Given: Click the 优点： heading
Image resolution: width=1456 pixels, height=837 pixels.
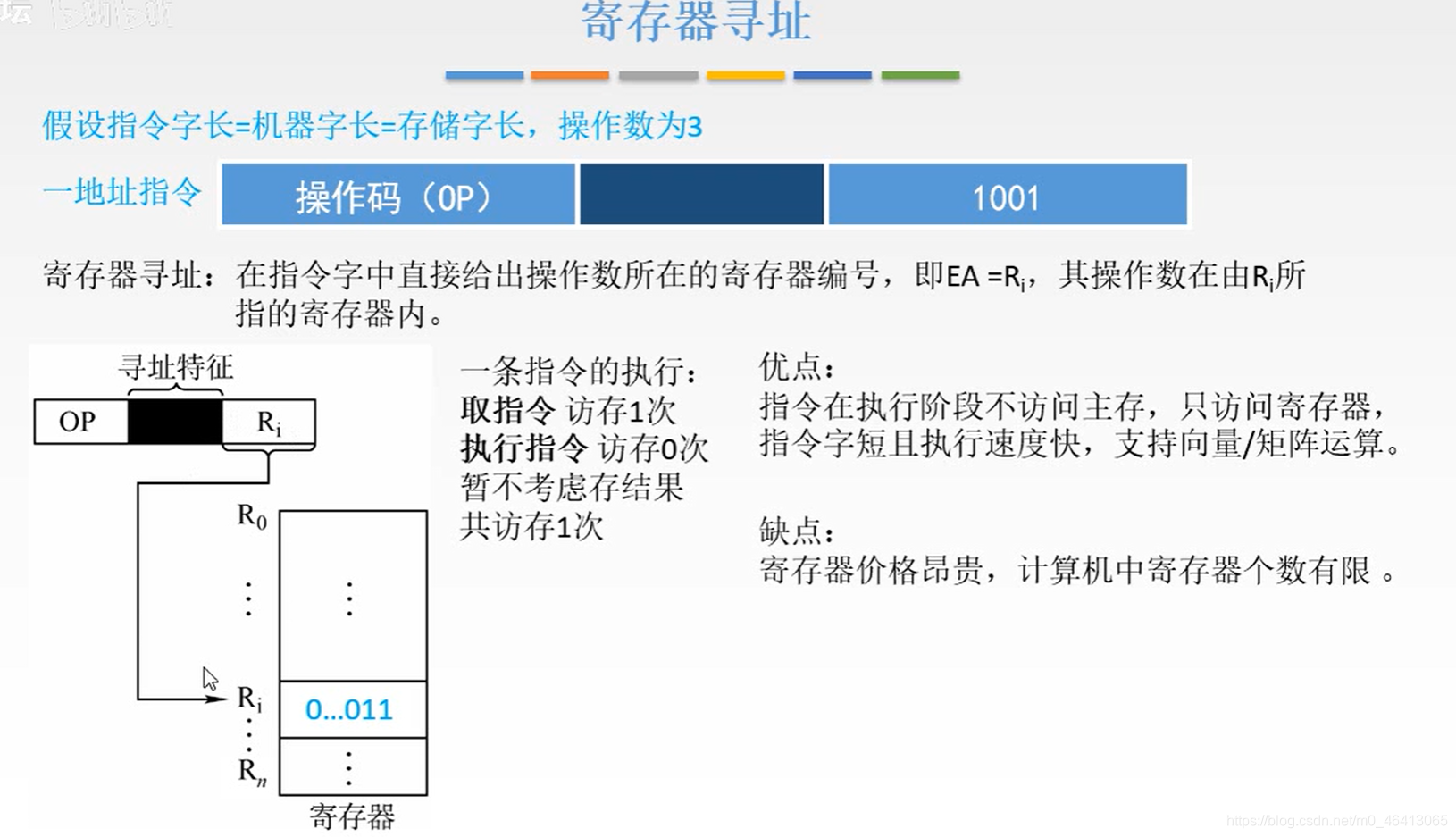Looking at the screenshot, I should coord(798,367).
